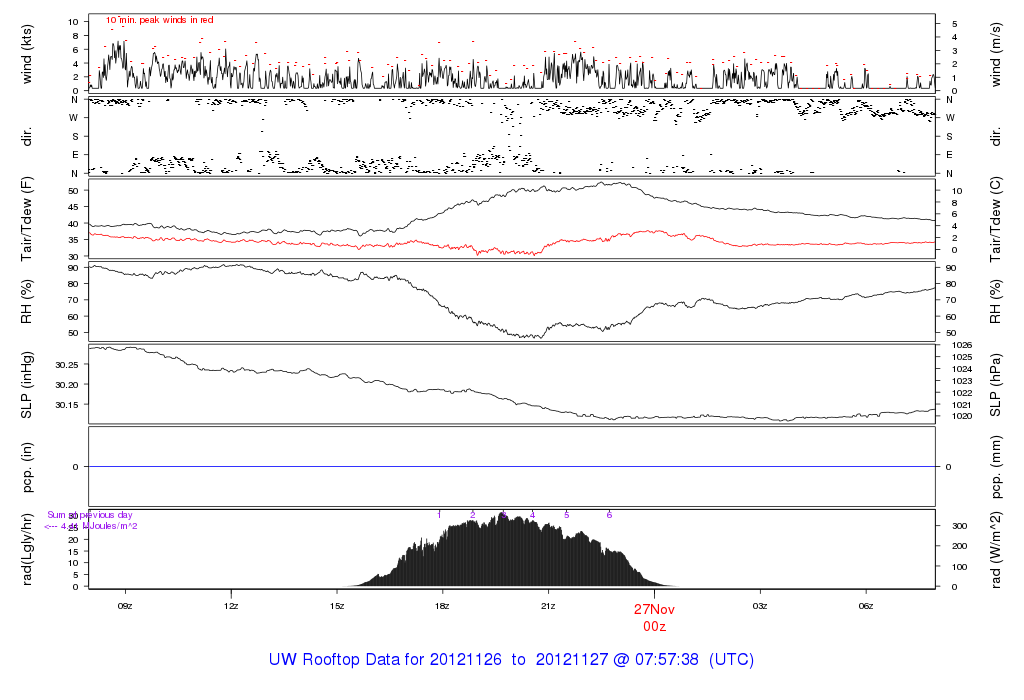Click the '03z' time tick label
Image resolution: width=1024 pixels, height=700 pixels.
(760, 605)
